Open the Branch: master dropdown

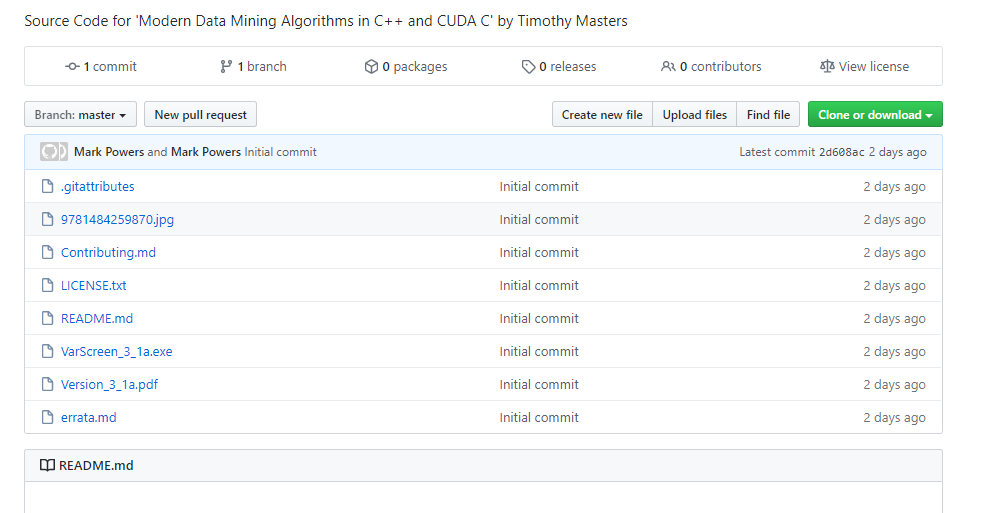point(80,115)
